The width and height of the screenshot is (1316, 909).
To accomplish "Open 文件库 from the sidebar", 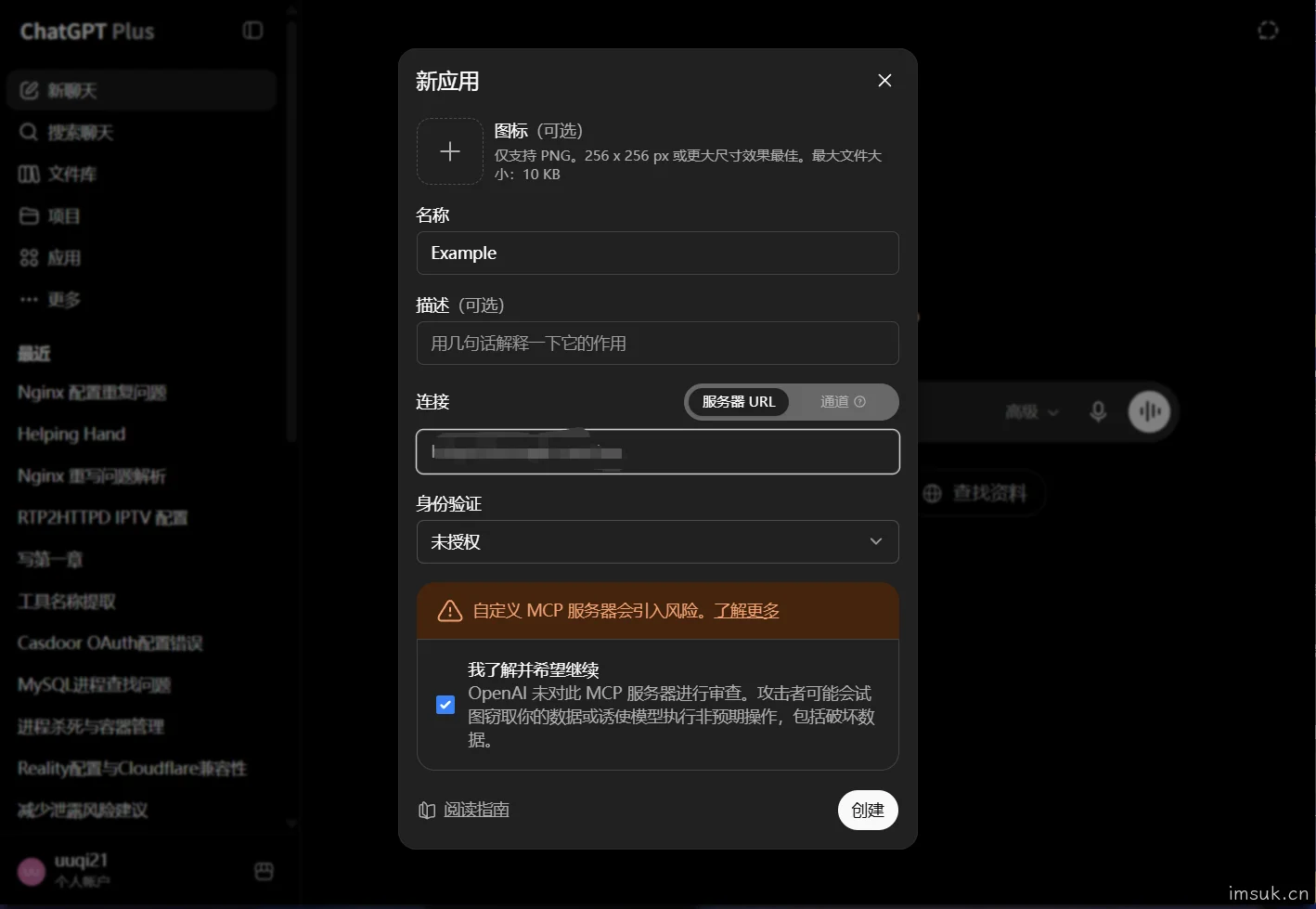I will click(x=142, y=174).
